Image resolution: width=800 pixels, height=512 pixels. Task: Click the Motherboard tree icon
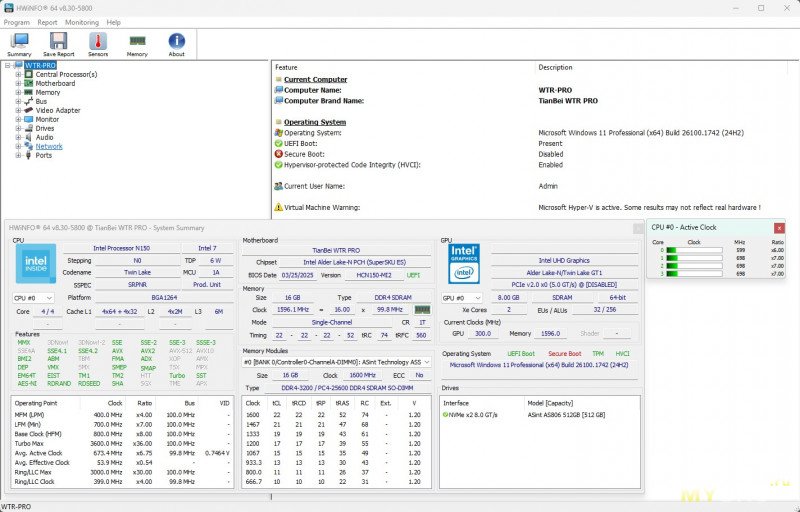29,83
